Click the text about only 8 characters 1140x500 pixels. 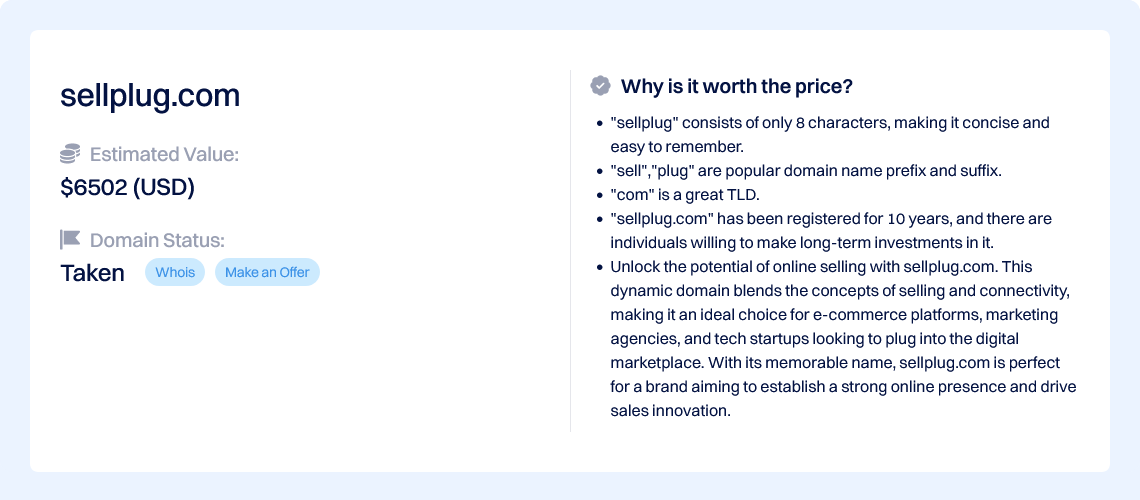pos(830,134)
